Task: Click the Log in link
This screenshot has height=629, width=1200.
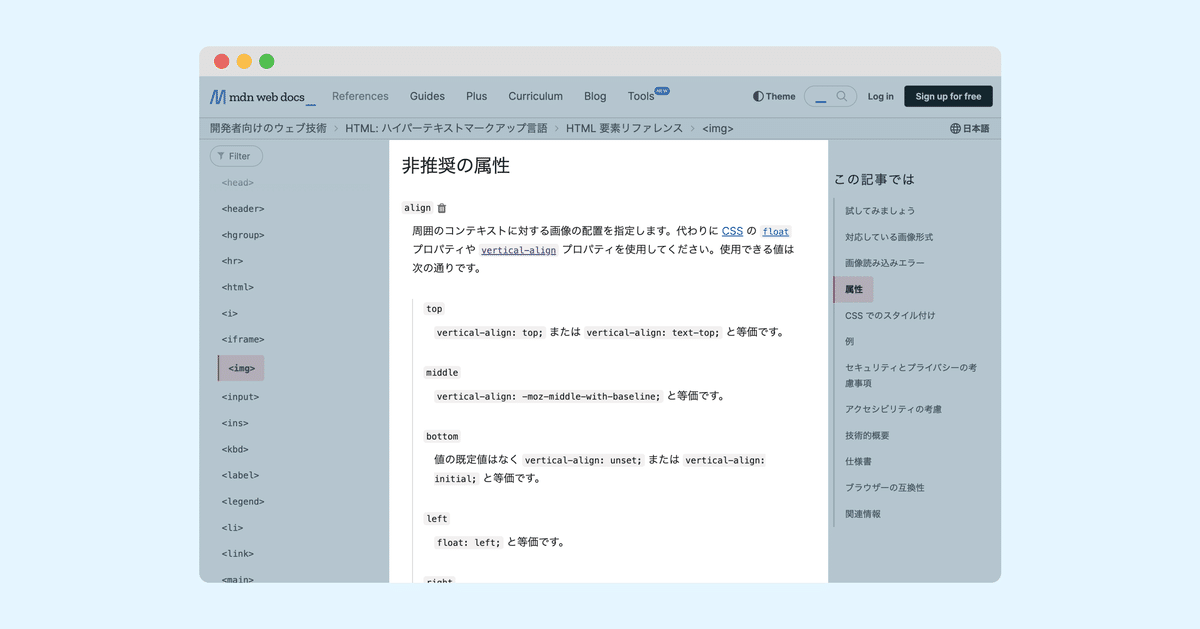Action: [881, 96]
